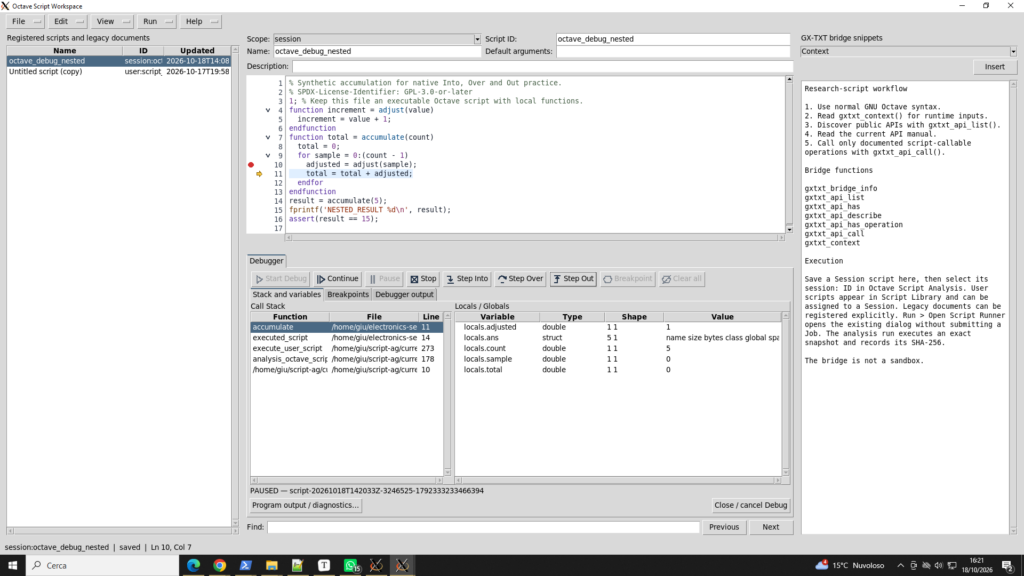Focus the Find input field

(x=483, y=527)
